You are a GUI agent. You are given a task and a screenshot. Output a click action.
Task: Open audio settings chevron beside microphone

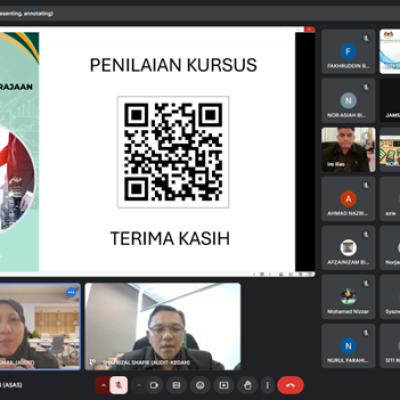coord(103,385)
